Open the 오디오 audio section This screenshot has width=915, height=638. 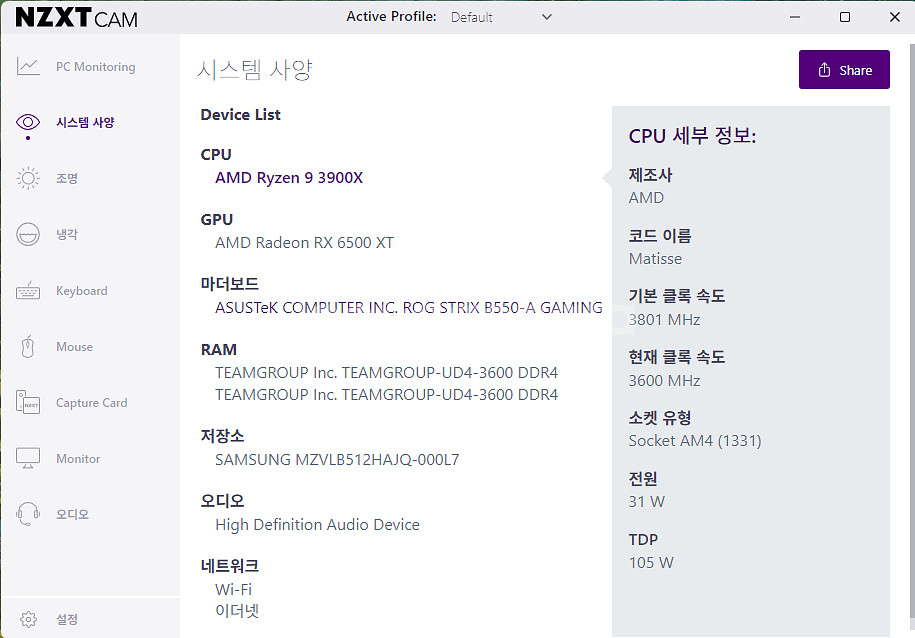72,514
